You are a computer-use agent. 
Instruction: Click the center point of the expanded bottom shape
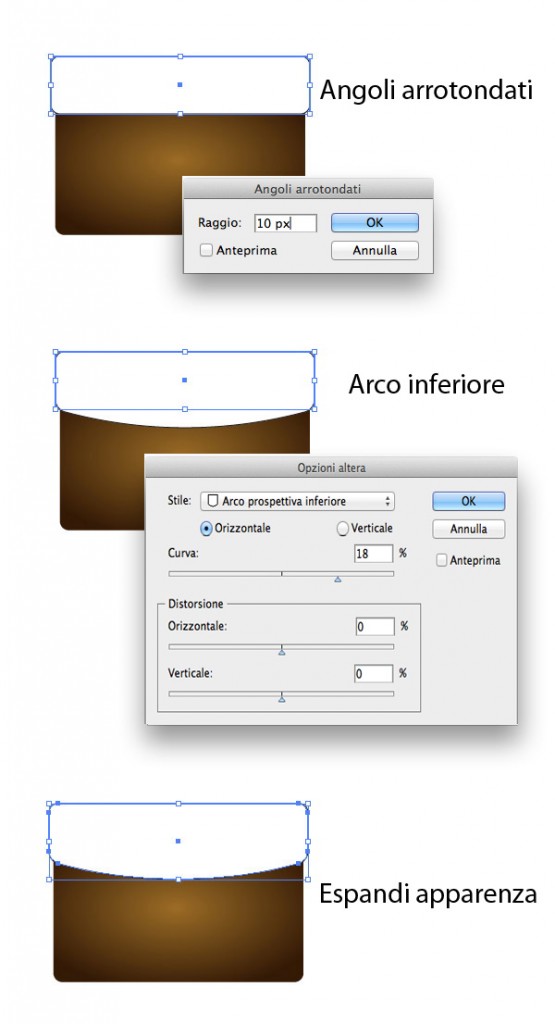(178, 841)
